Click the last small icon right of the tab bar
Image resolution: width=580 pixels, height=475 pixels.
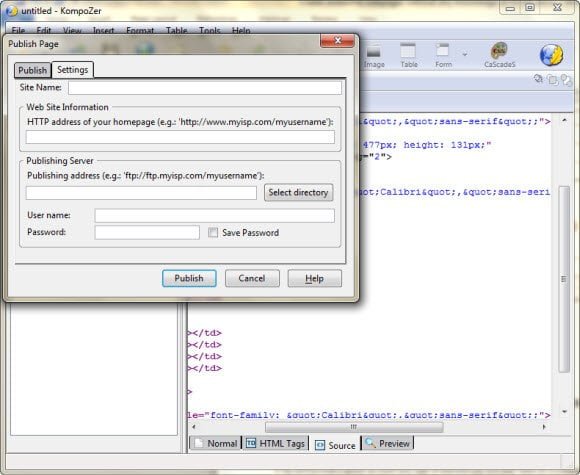click(566, 80)
